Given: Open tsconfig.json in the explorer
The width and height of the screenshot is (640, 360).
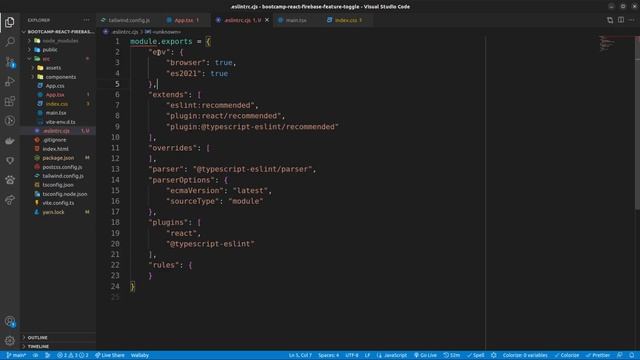Looking at the screenshot, I should [59, 185].
